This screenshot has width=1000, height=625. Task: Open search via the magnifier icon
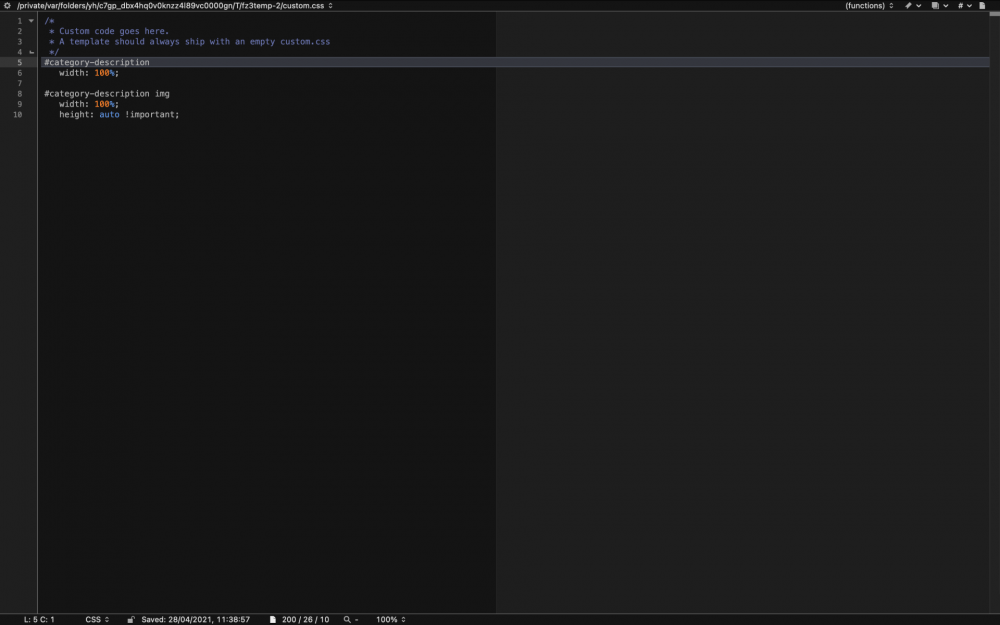(347, 619)
